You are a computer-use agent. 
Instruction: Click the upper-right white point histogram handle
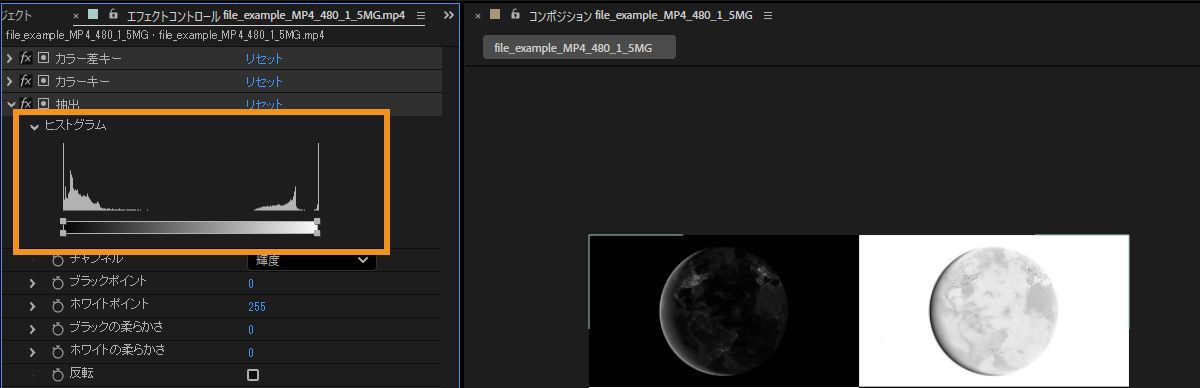click(x=318, y=221)
